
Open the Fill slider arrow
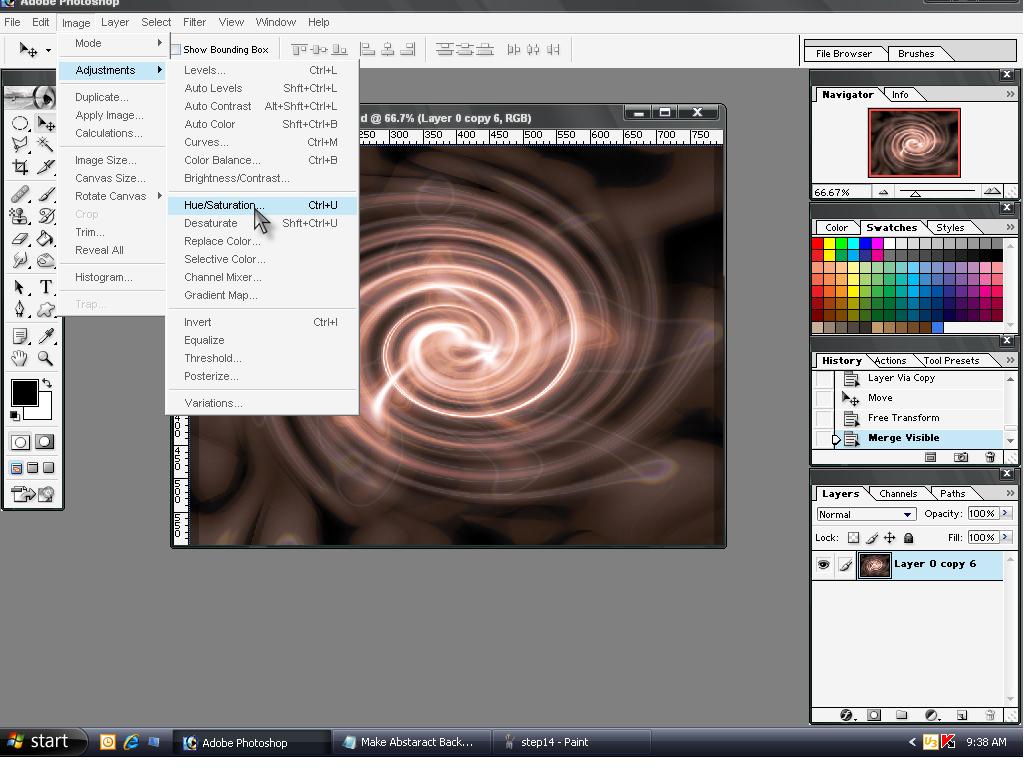click(x=1006, y=537)
